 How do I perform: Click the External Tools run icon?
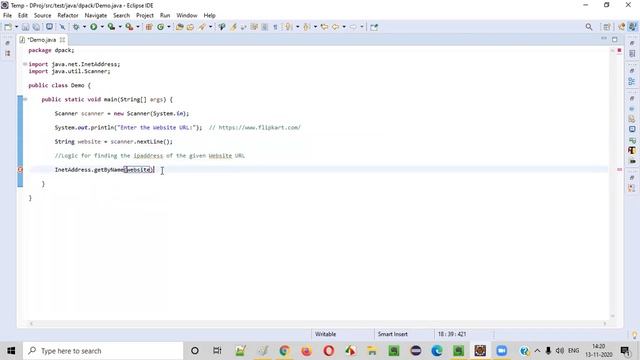[x=129, y=27]
